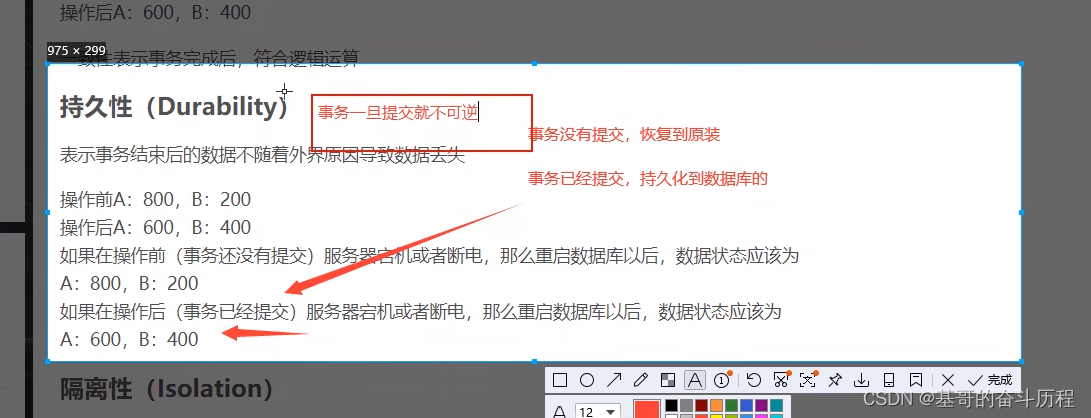
Task: Save the screenshot with download icon
Action: 862,380
